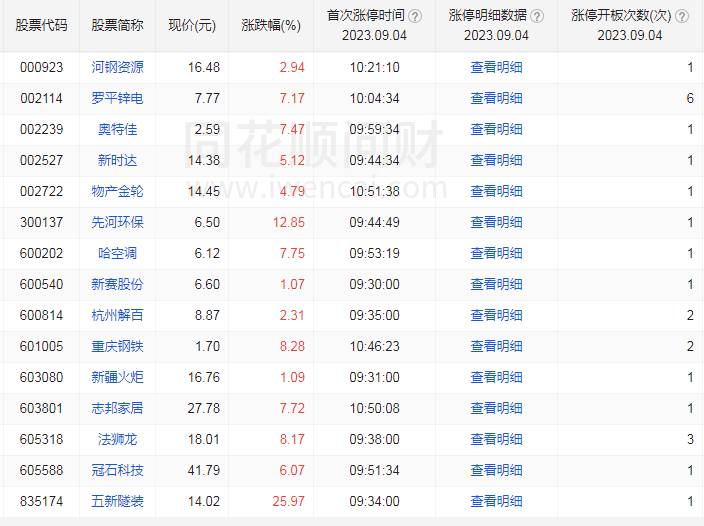Select stock code 600814
704x526 pixels.
[41, 315]
